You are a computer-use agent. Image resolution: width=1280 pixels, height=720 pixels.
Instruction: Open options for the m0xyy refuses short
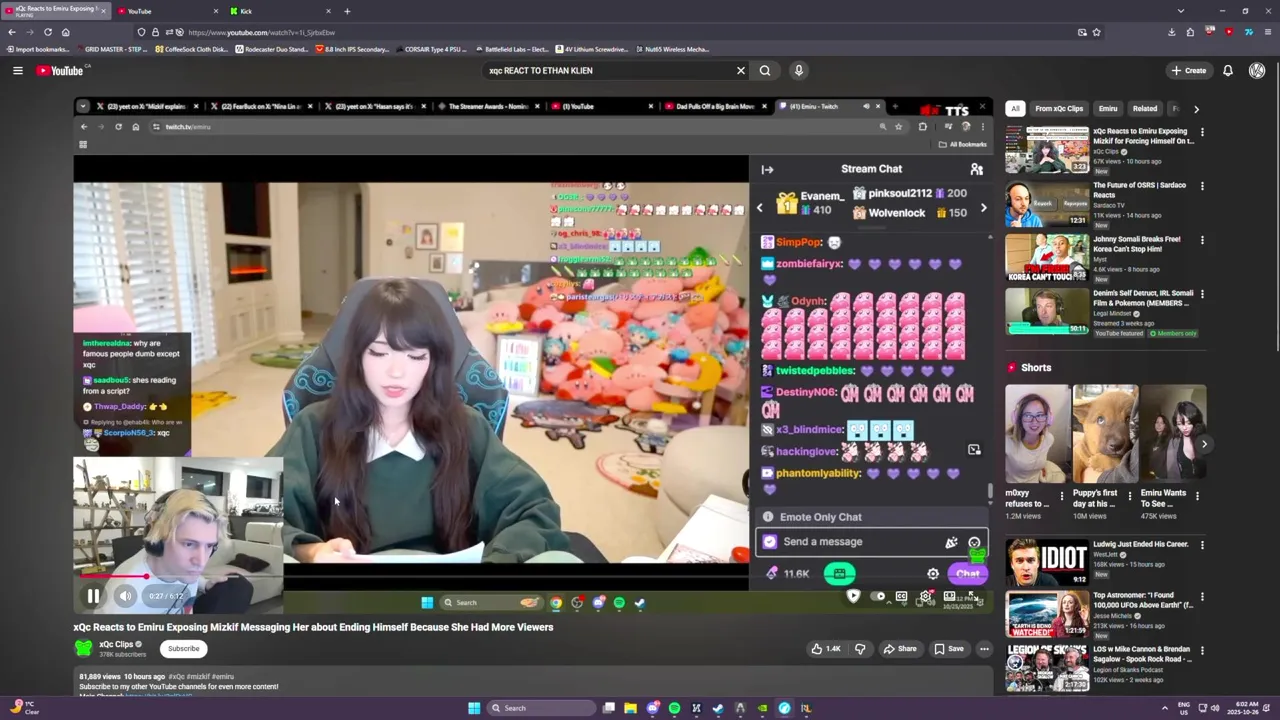[1061, 495]
